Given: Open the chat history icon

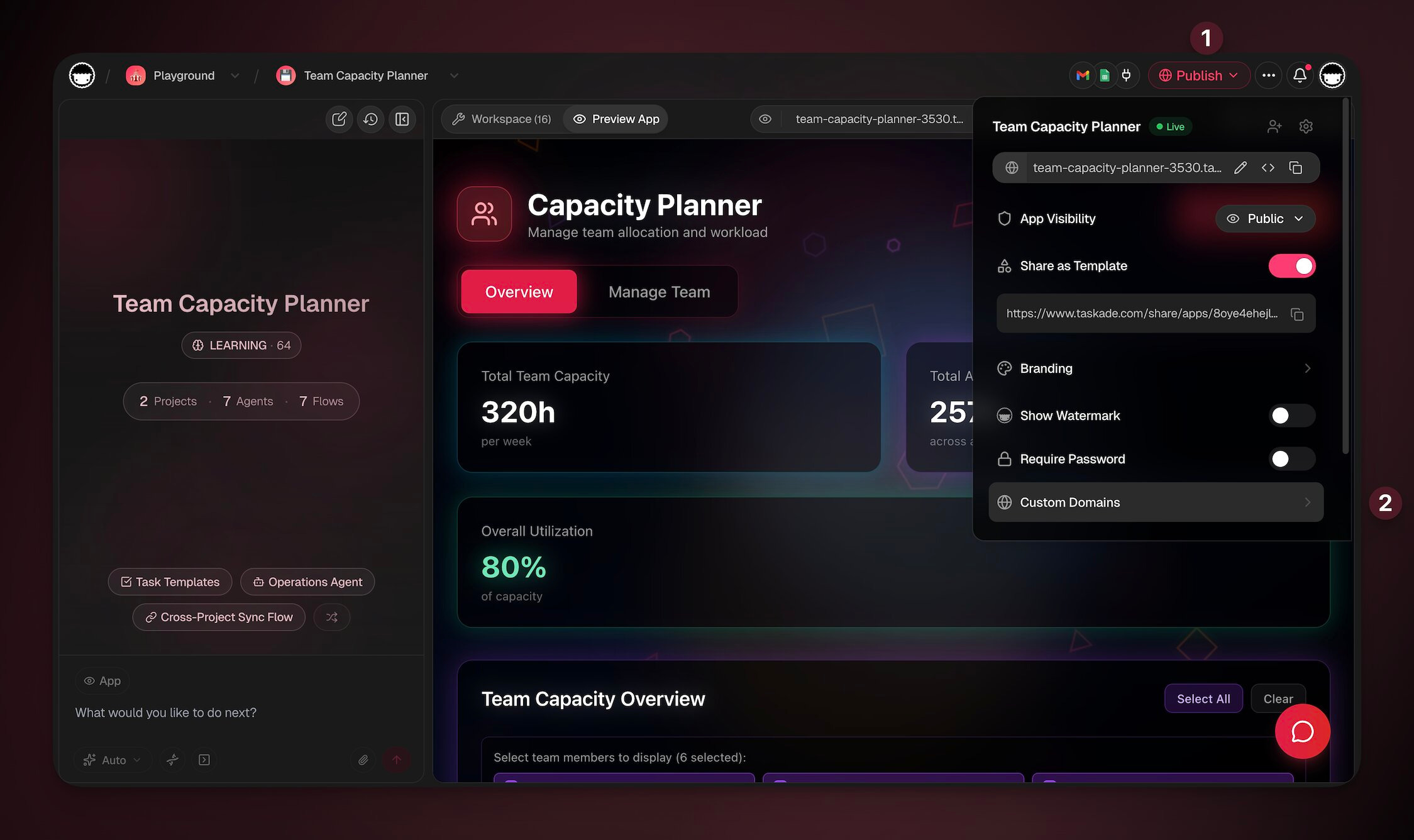Looking at the screenshot, I should 370,119.
